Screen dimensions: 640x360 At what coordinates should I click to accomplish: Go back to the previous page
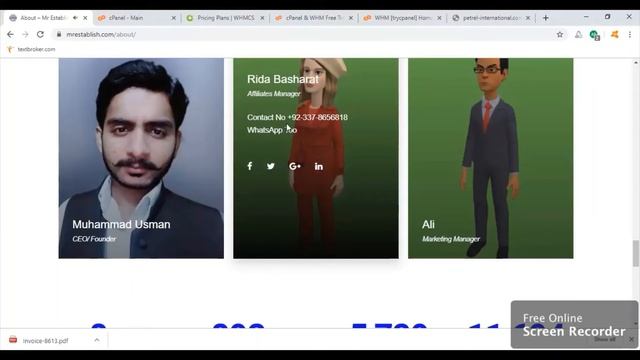(x=10, y=35)
